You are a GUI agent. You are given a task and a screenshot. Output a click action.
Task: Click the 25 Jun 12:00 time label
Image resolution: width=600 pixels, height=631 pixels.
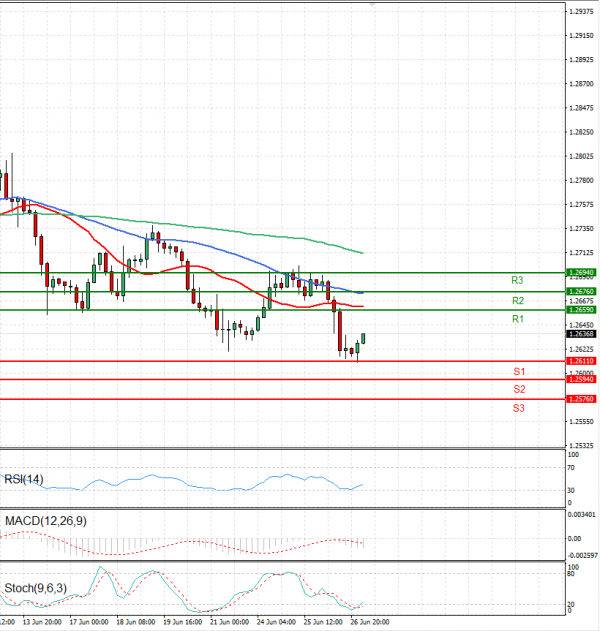[x=323, y=622]
